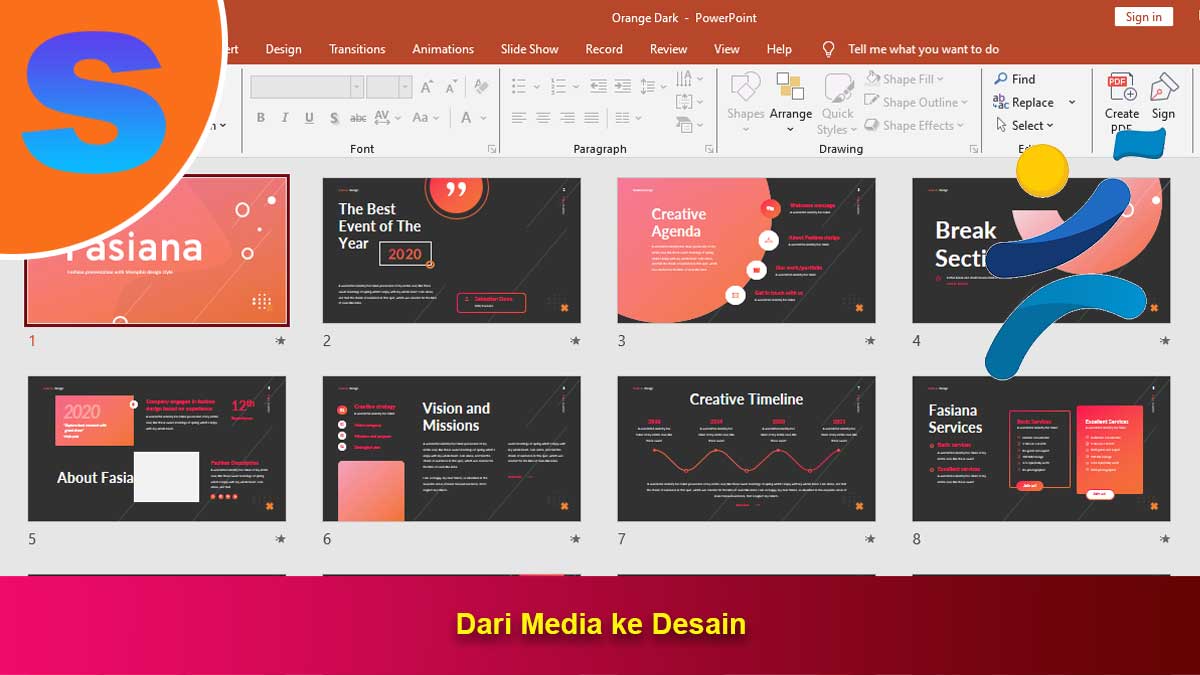Click the Replace button
This screenshot has height=675, width=1200.
click(x=1023, y=103)
